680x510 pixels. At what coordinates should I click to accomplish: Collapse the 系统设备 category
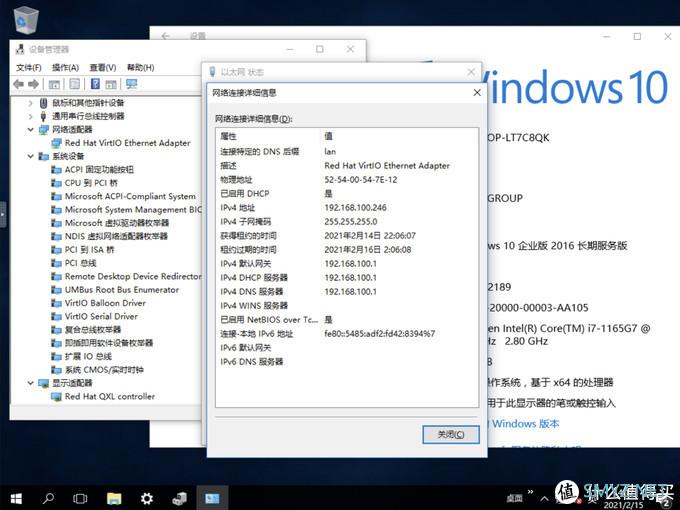pos(30,156)
